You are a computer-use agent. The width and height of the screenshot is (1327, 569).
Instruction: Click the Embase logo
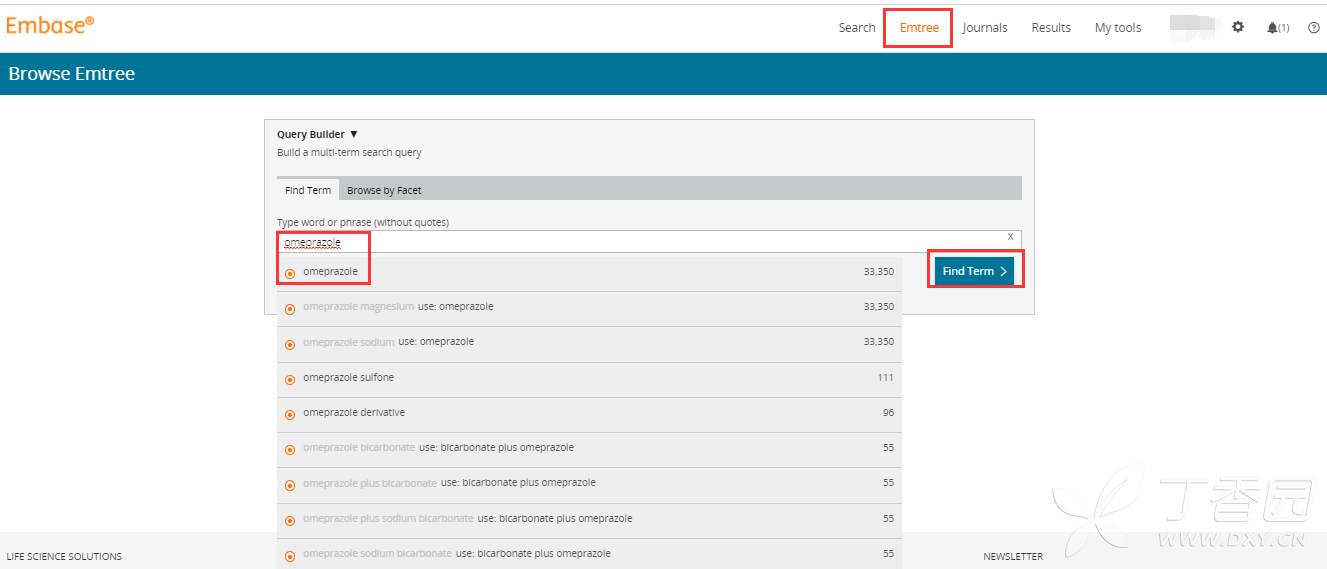(50, 26)
